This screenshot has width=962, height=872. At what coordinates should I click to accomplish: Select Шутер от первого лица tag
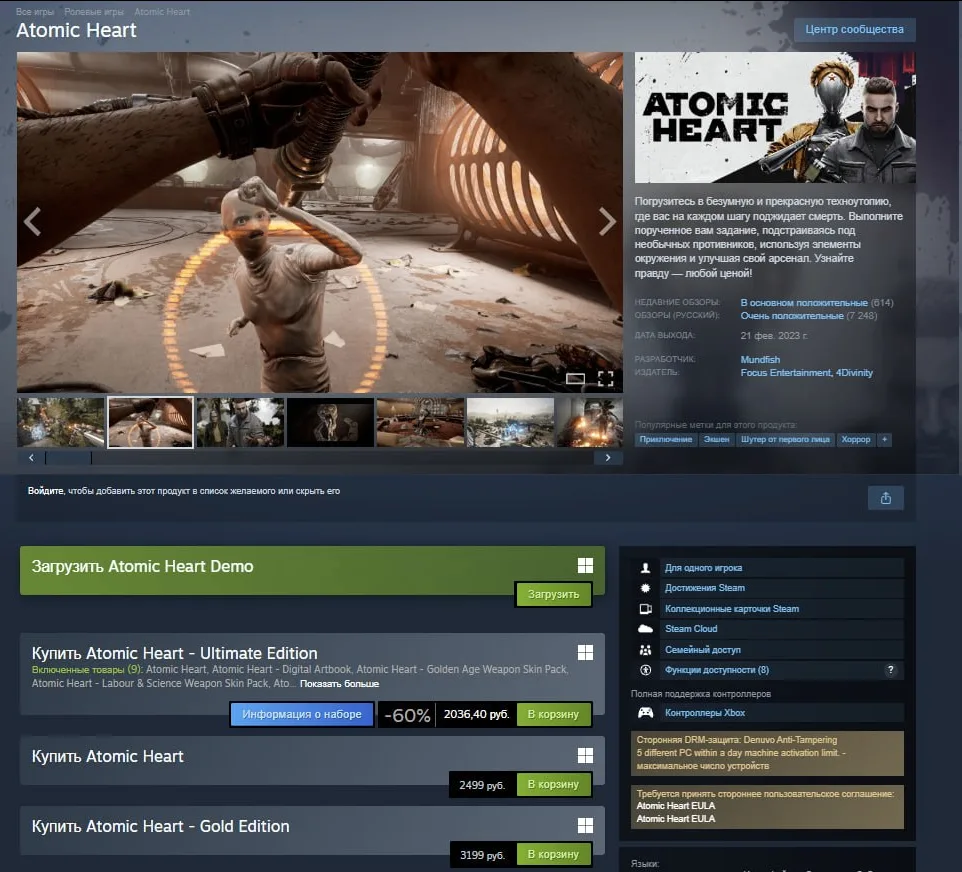point(785,439)
